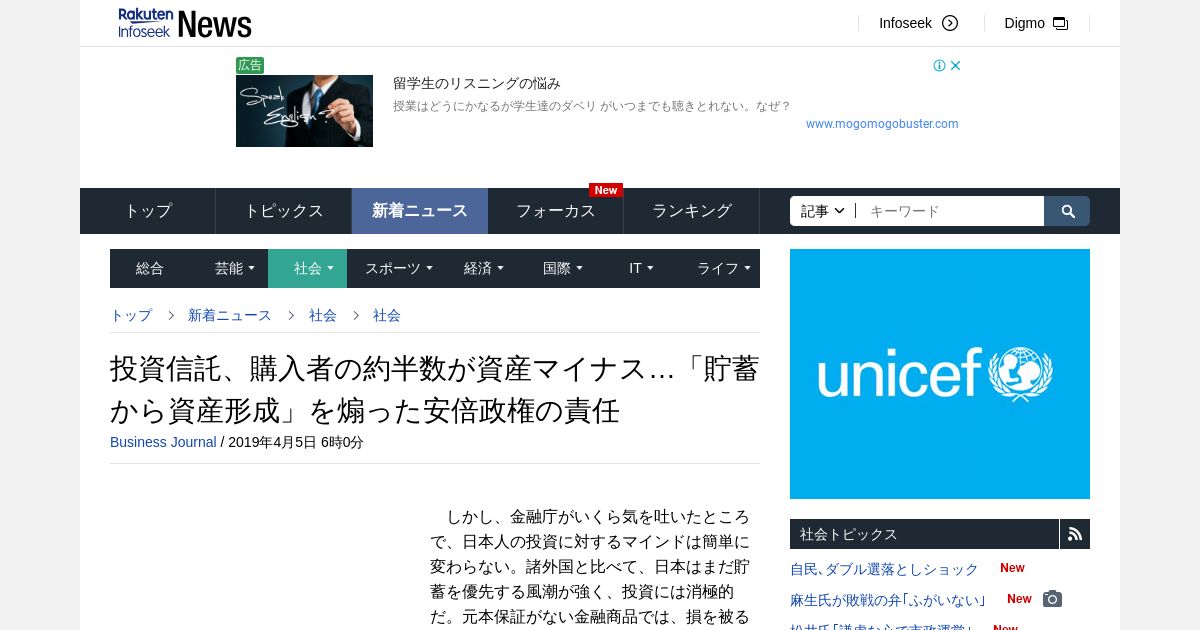1200x630 pixels.
Task: Click the 広告 label badge
Action: (x=250, y=65)
